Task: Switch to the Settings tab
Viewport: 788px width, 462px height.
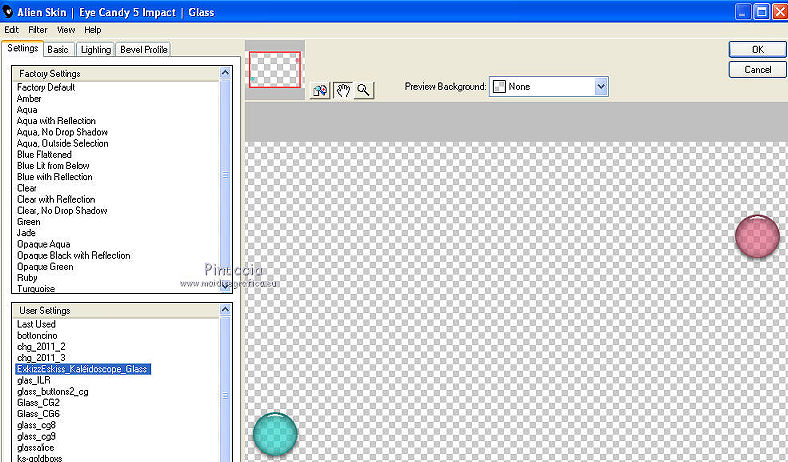Action: pos(23,48)
